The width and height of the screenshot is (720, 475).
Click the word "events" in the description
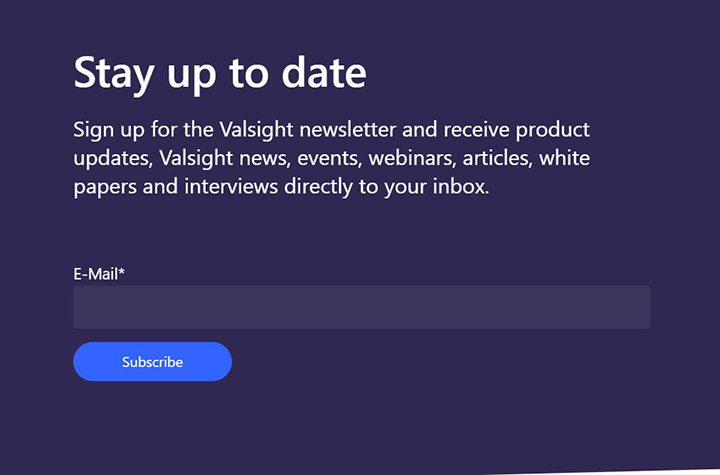coord(330,158)
